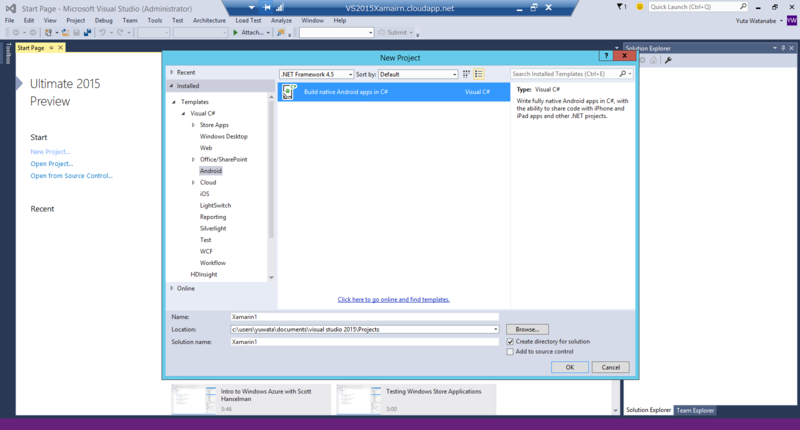The image size is (800, 430).
Task: Open the File menu
Action: [x=10, y=20]
